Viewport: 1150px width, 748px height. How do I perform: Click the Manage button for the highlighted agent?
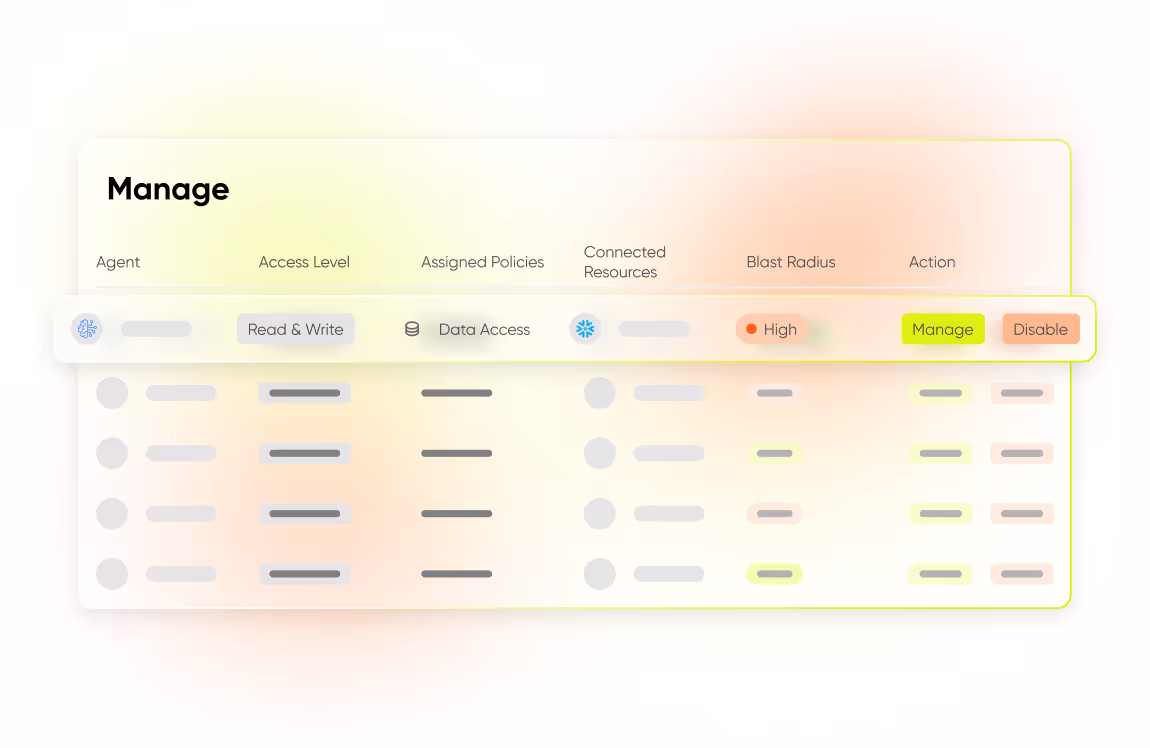pos(942,328)
